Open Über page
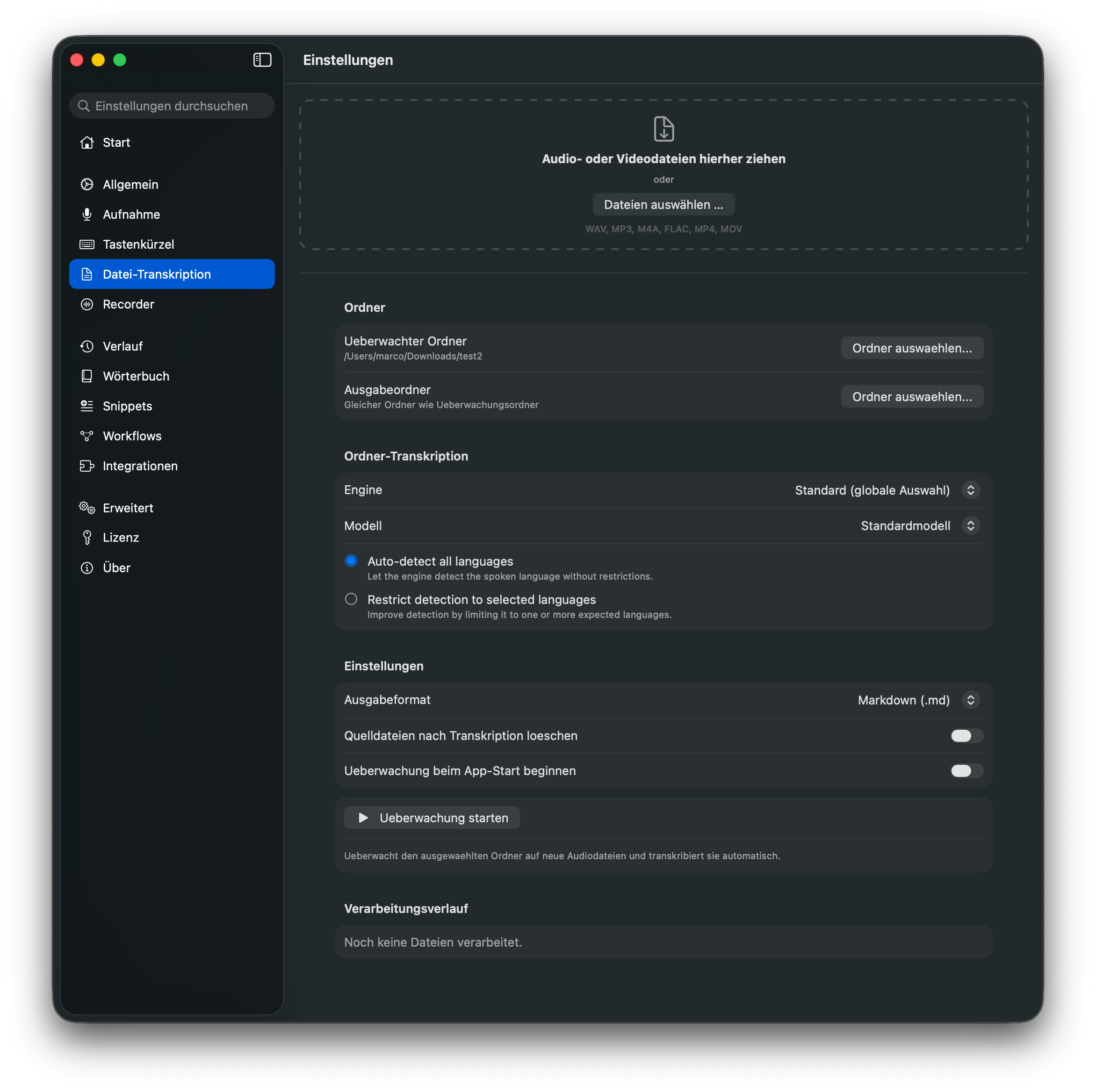Screen dimensions: 1096x1092 [x=172, y=568]
